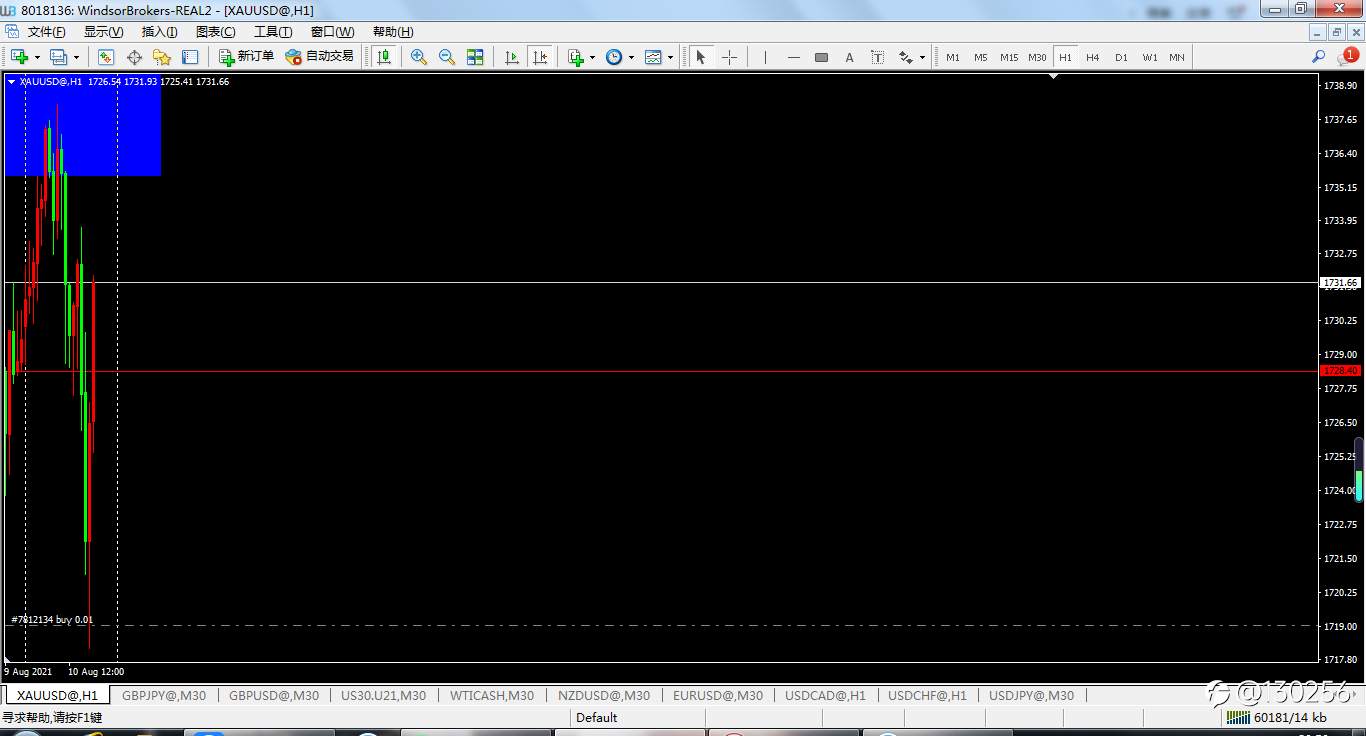Click the 60181/14 kb connection status

coord(1290,718)
